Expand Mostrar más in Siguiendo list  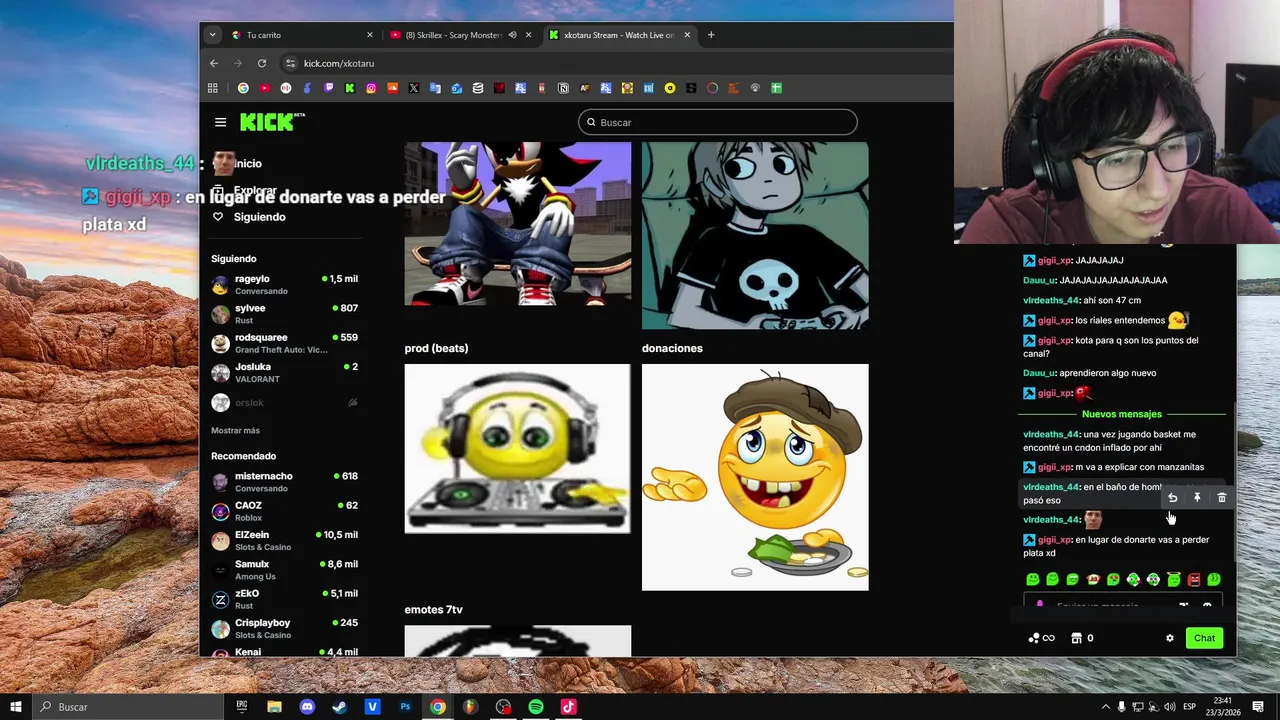click(235, 430)
